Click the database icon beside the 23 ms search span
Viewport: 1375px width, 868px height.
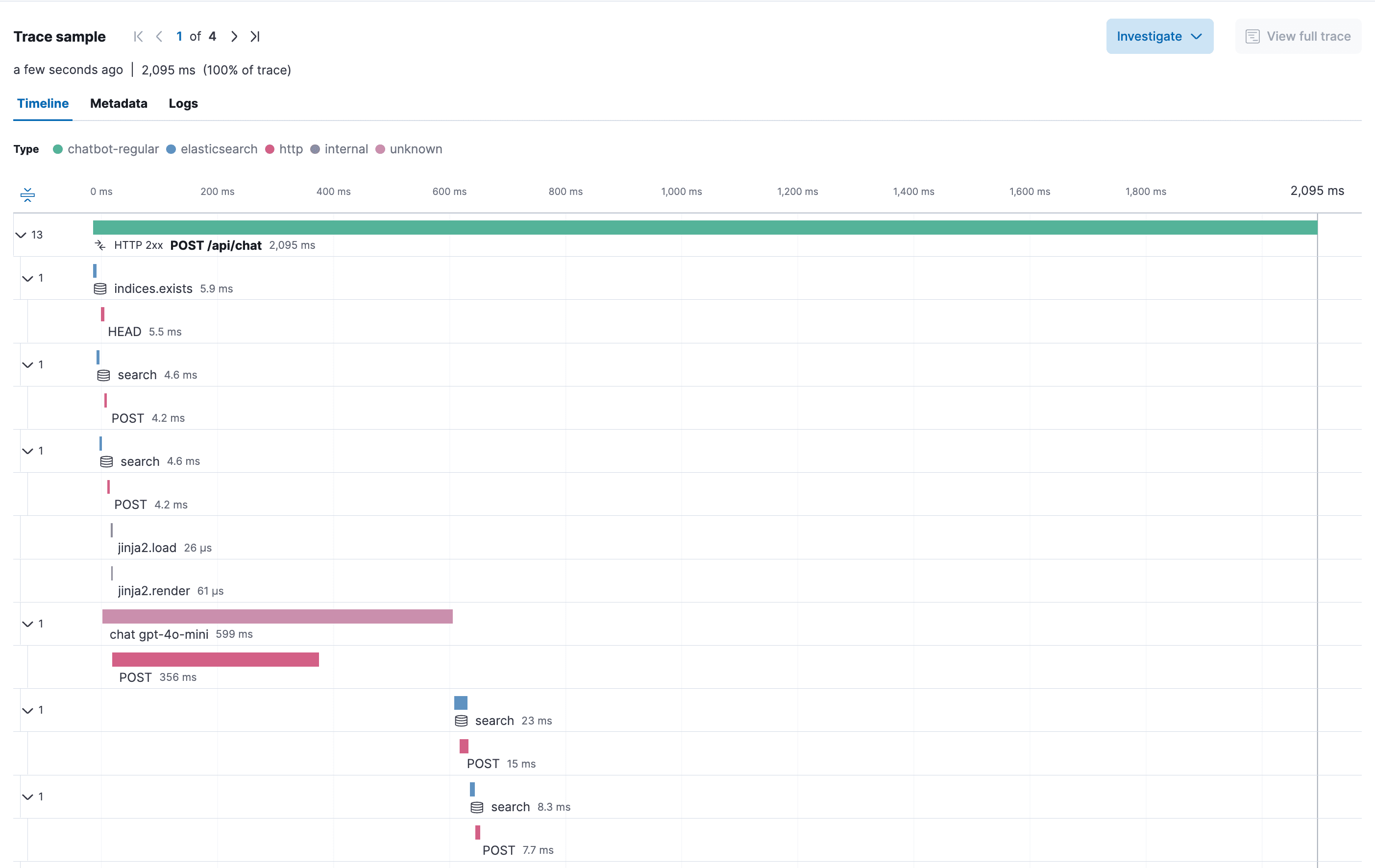tap(461, 721)
